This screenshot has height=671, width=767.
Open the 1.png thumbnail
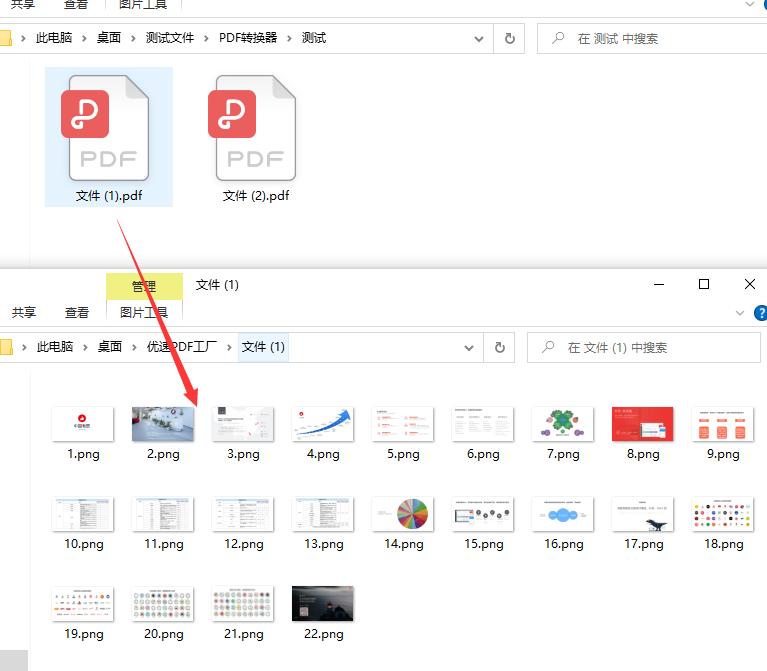(83, 424)
